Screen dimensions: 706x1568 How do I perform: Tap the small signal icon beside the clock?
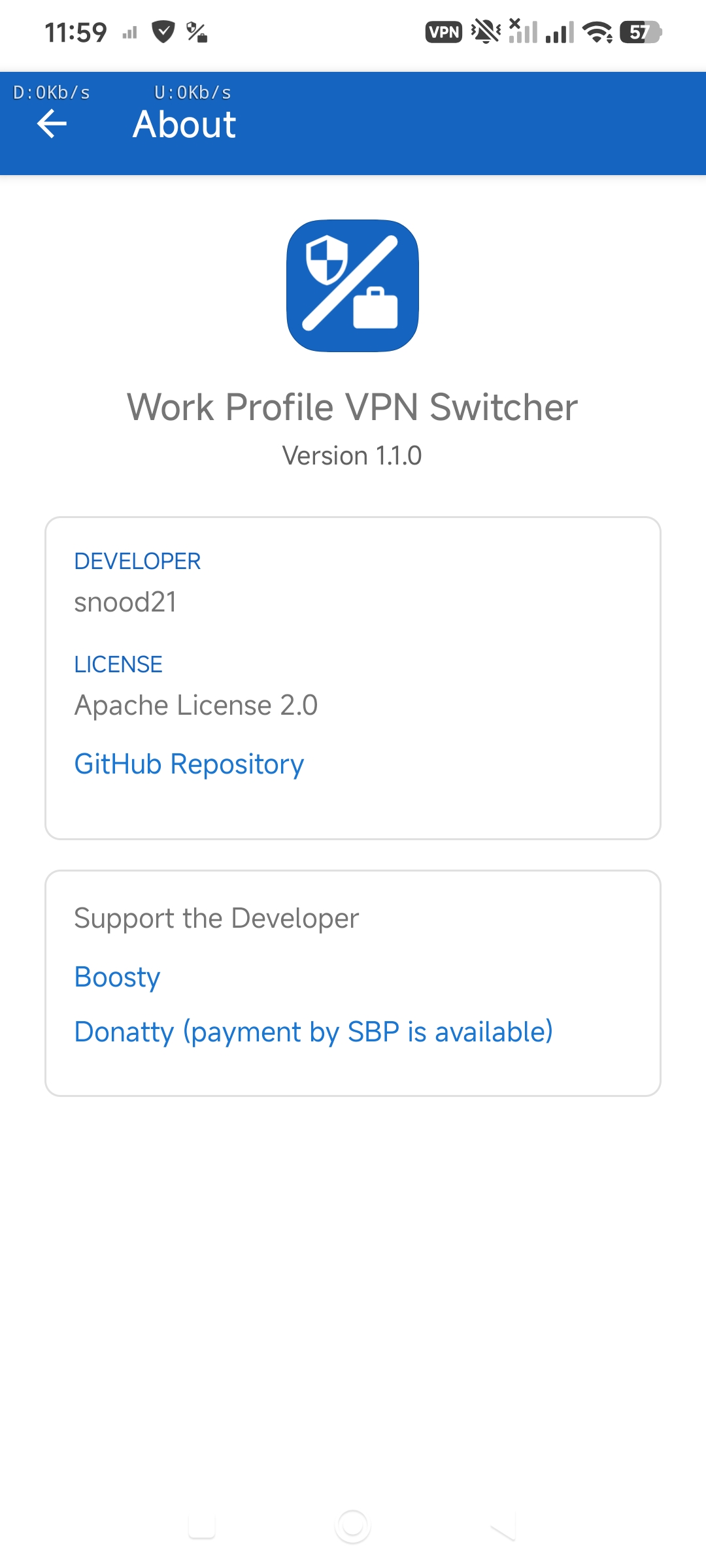coord(129,33)
